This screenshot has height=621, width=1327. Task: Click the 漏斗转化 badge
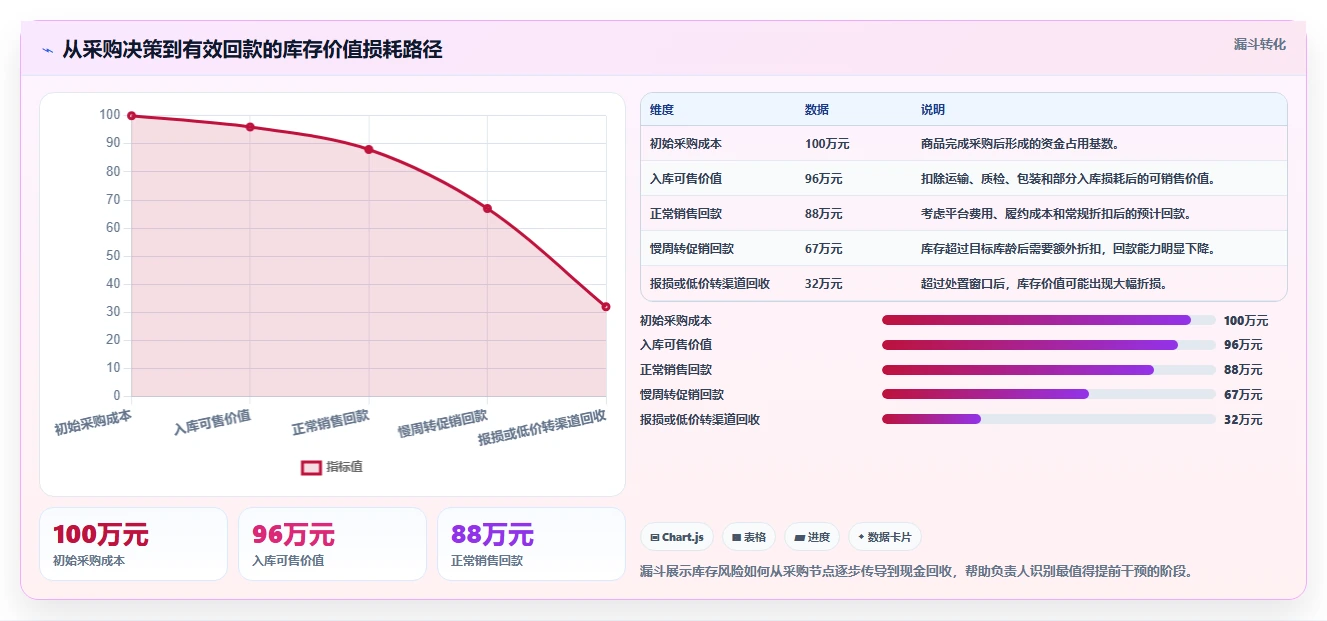pos(1259,45)
